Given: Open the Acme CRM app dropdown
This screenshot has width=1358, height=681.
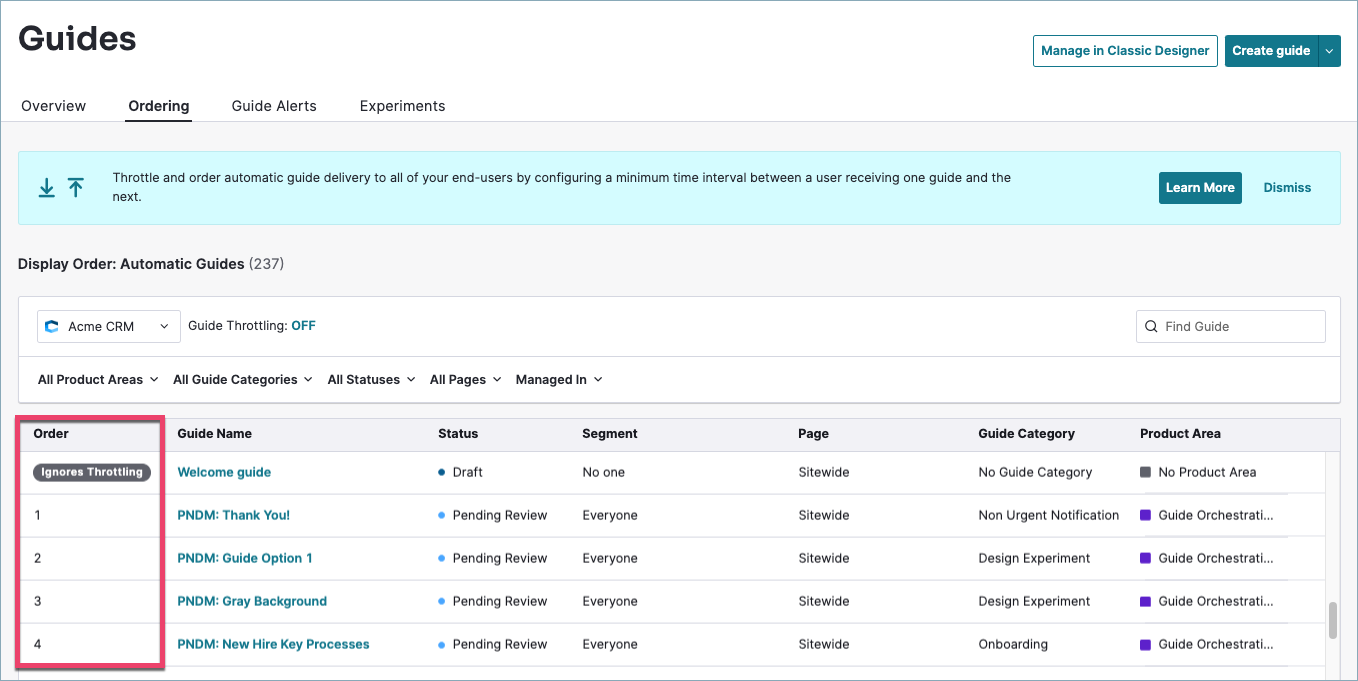Looking at the screenshot, I should point(109,326).
